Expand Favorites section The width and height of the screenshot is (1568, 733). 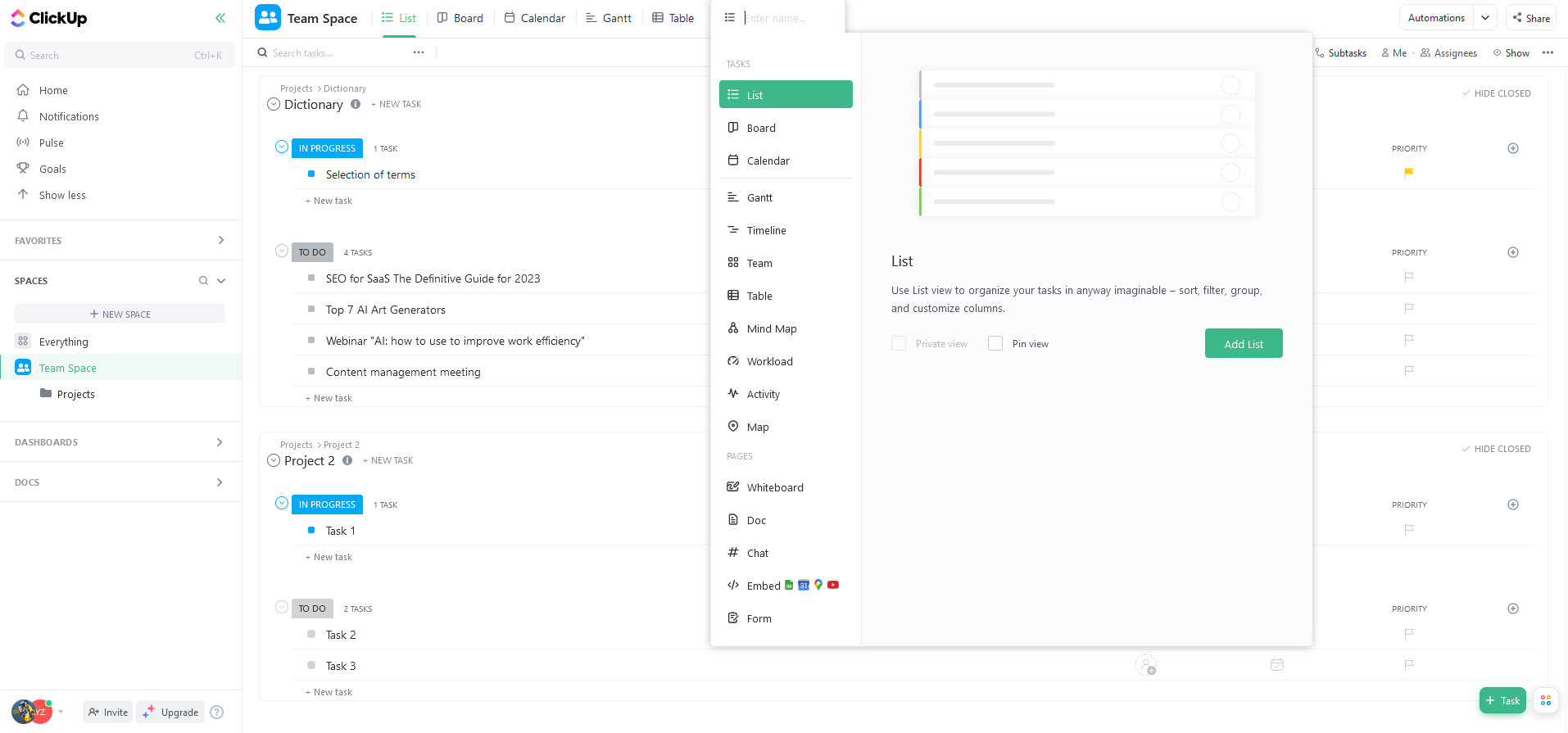220,240
